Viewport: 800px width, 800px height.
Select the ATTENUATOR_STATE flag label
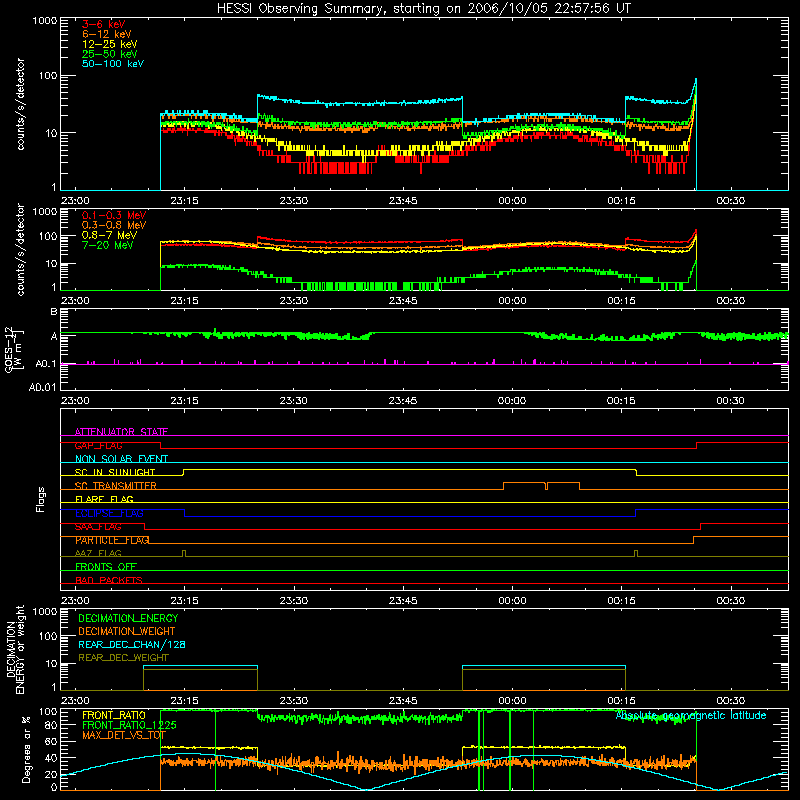coord(121,432)
